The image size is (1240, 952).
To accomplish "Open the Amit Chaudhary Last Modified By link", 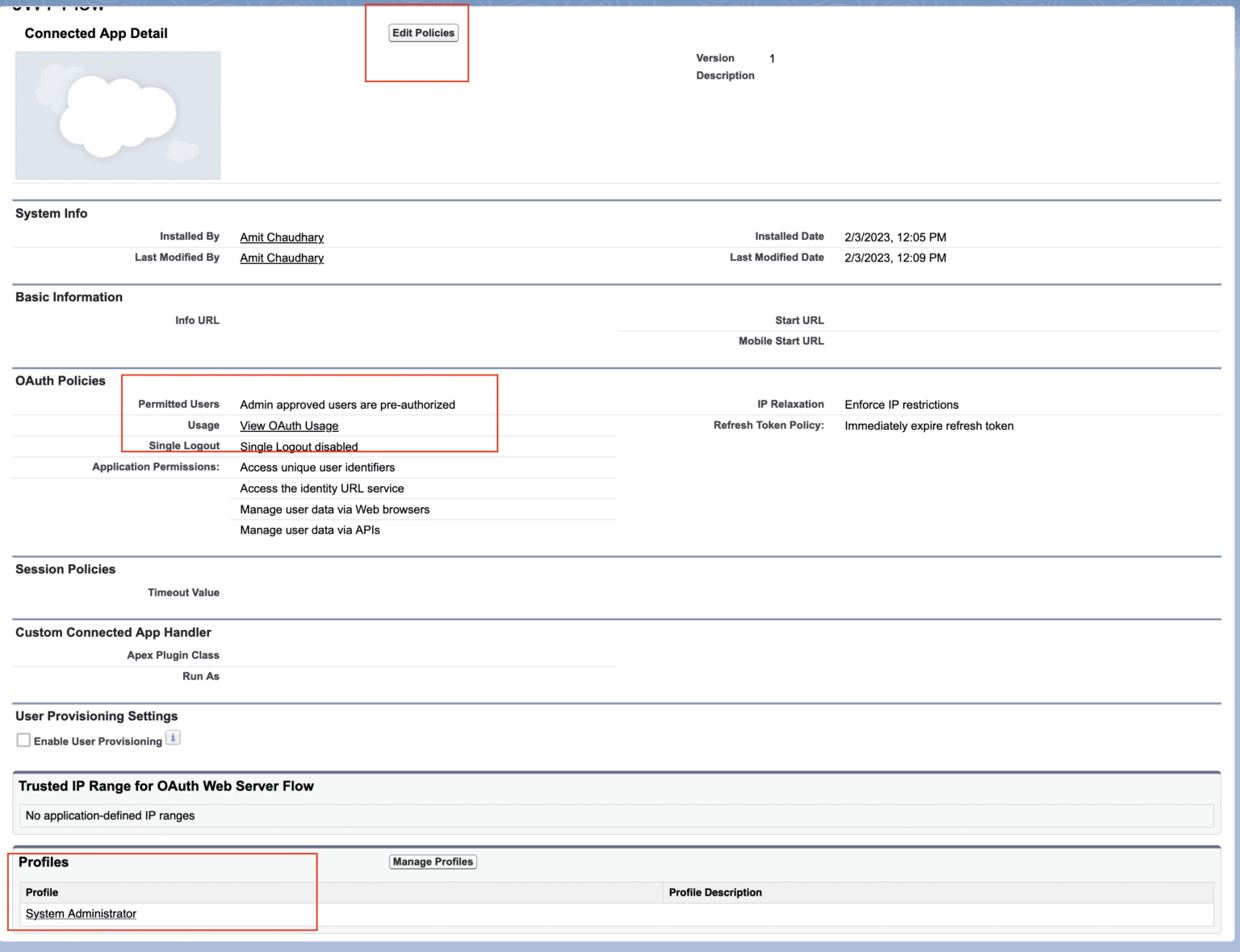I will tap(281, 258).
